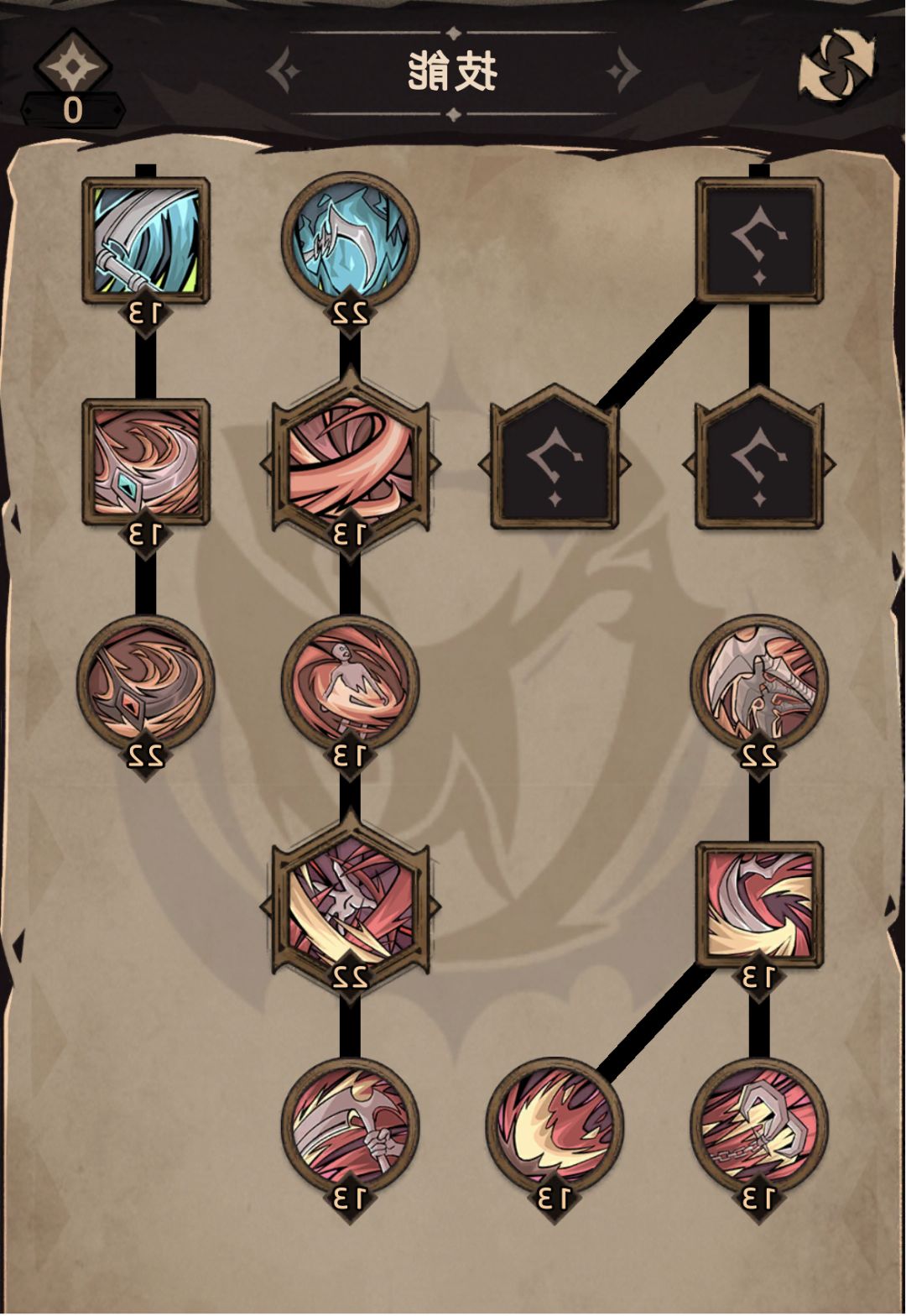Click the level badge under blue scythe skill
This screenshot has height=1316, width=906.
[x=146, y=313]
